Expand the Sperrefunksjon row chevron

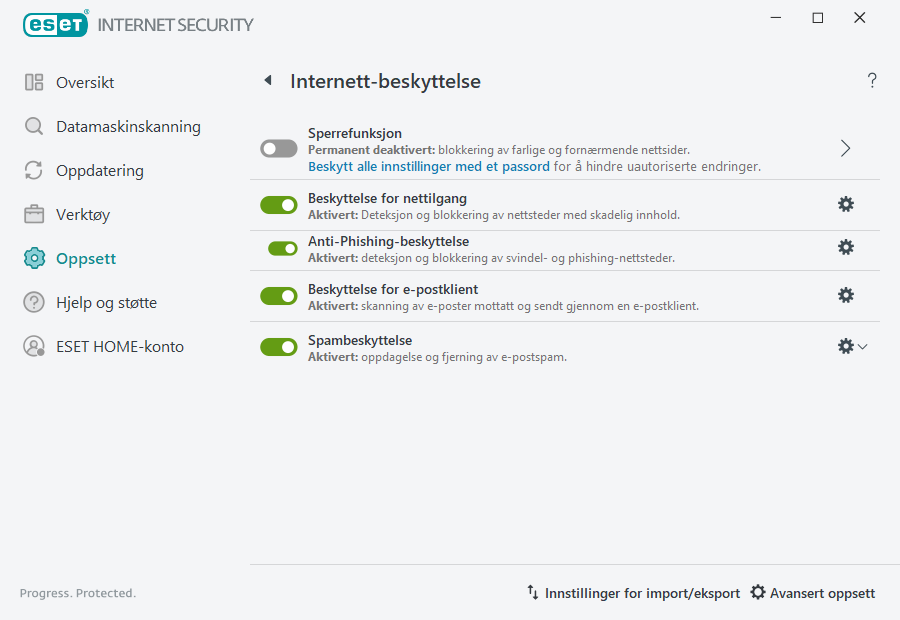845,147
